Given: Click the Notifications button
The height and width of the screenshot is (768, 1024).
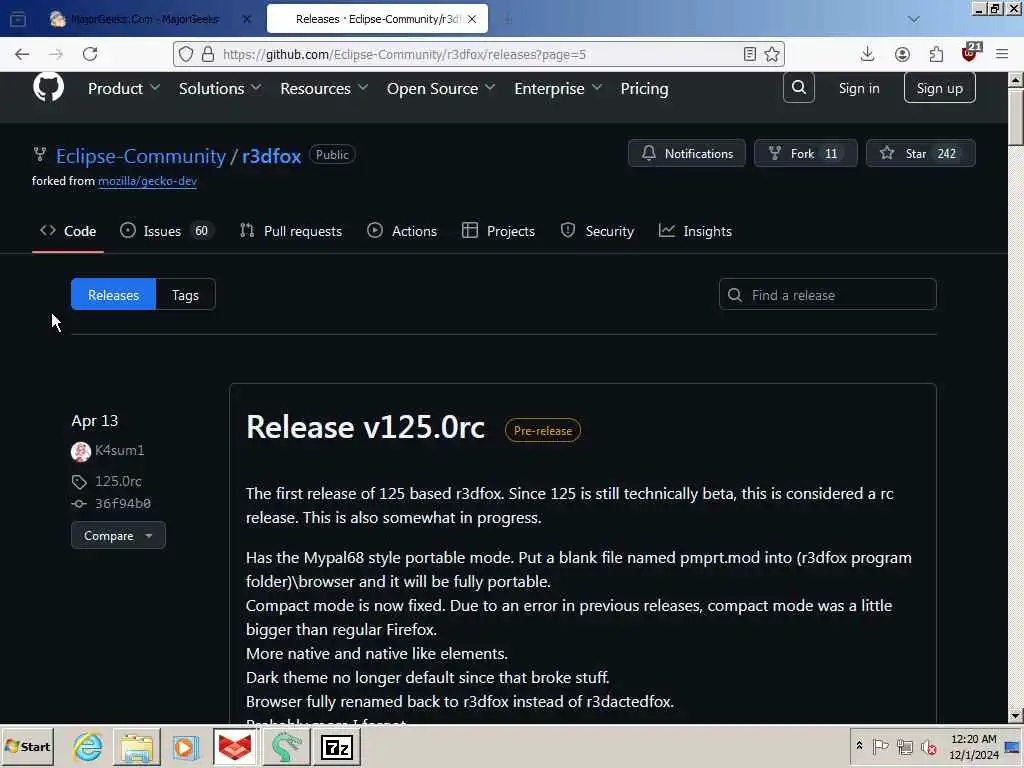Looking at the screenshot, I should (686, 153).
